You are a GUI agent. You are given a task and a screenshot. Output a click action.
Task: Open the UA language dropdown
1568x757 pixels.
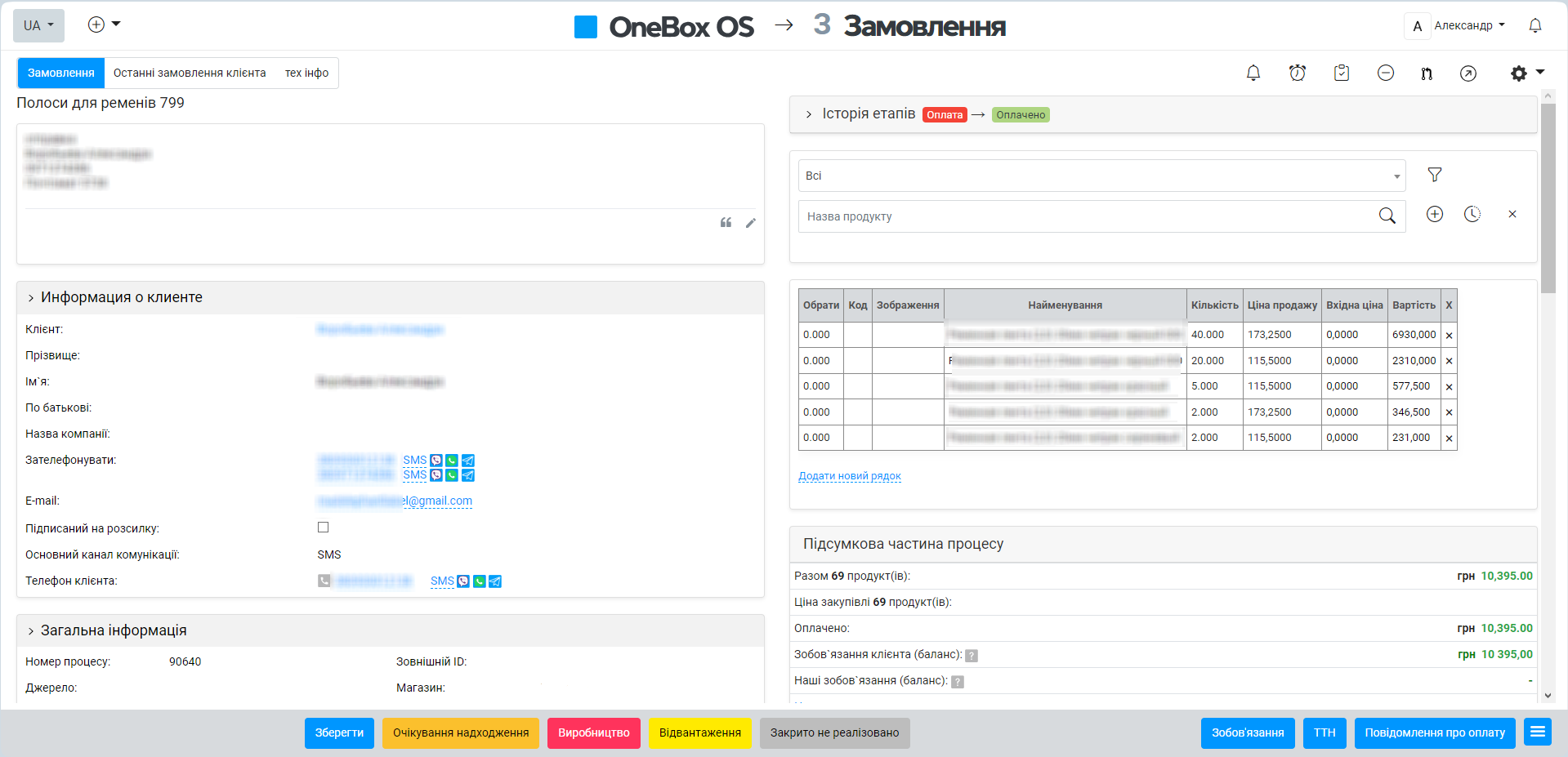pos(38,26)
